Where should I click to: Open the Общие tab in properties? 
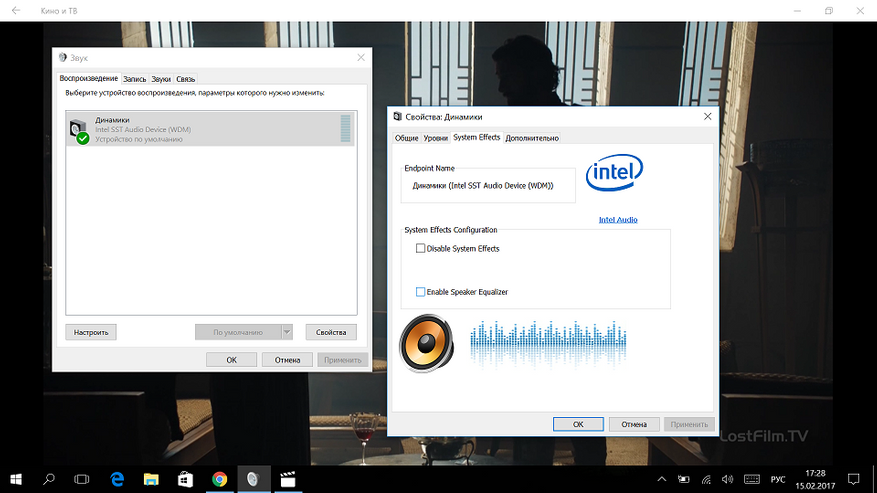pyautogui.click(x=407, y=138)
